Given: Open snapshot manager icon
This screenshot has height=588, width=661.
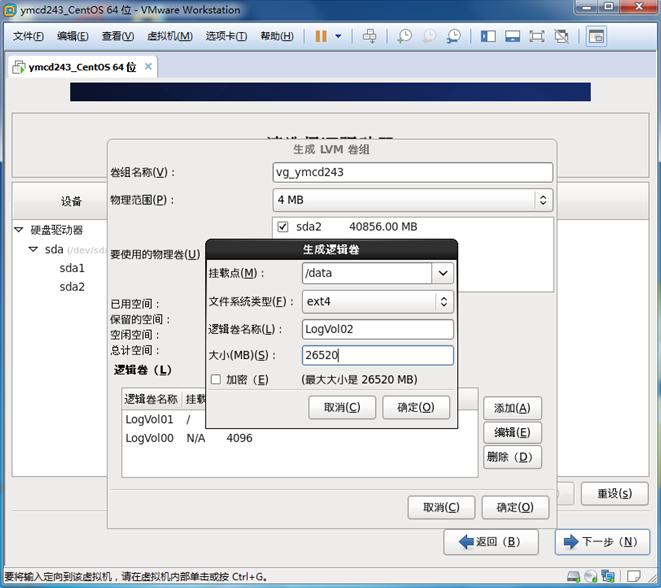Looking at the screenshot, I should [454, 36].
